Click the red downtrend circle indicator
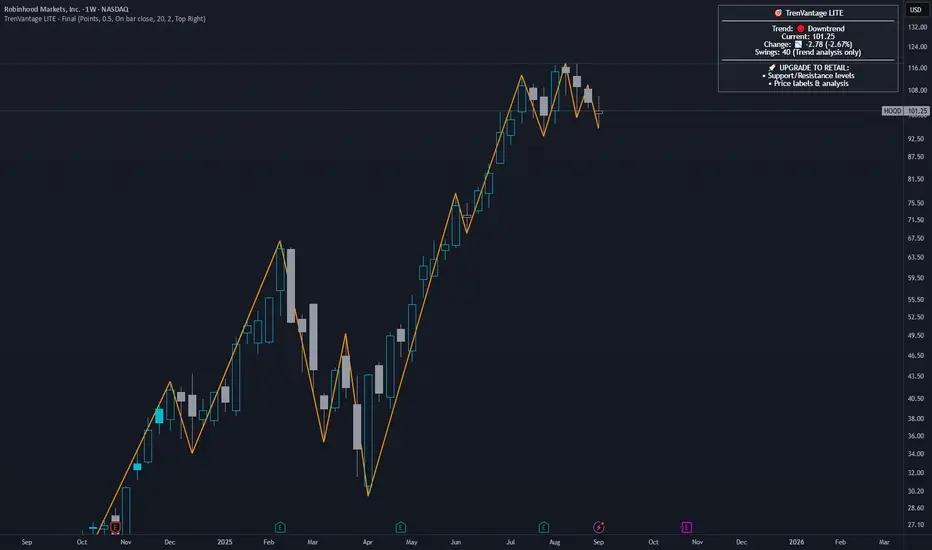 click(x=800, y=29)
